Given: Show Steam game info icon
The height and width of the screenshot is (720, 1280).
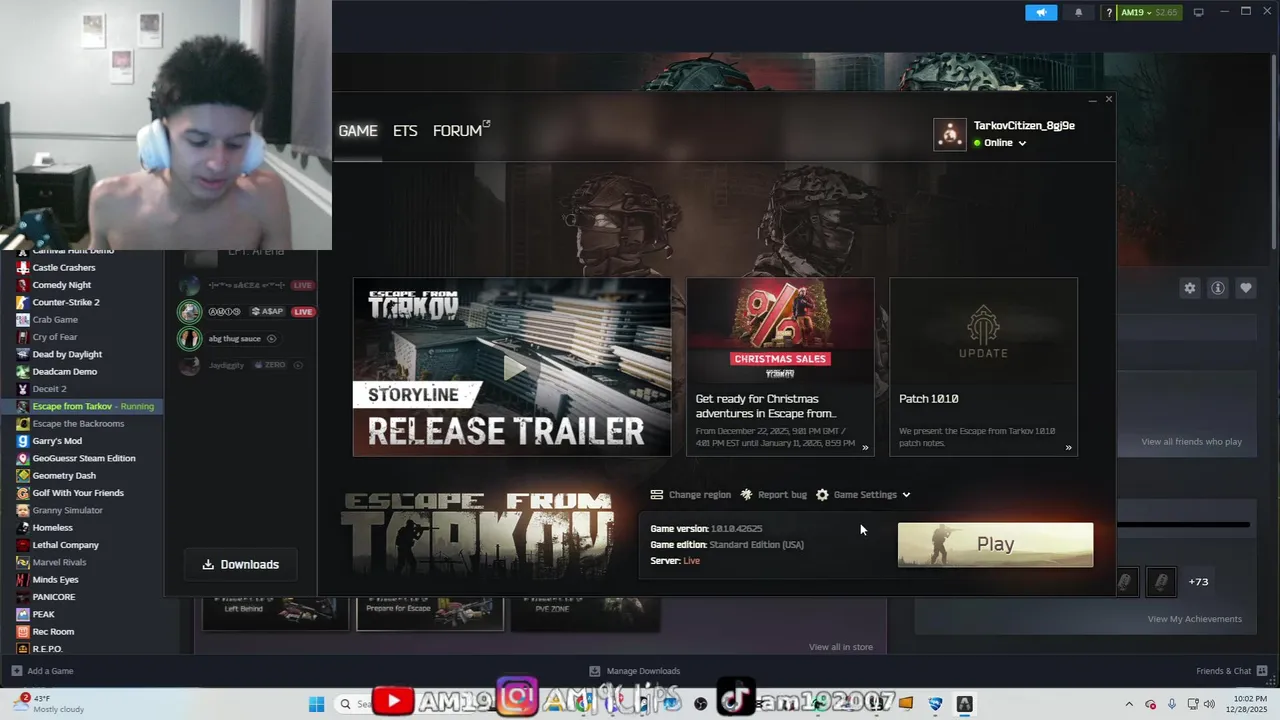Looking at the screenshot, I should point(1218,288).
